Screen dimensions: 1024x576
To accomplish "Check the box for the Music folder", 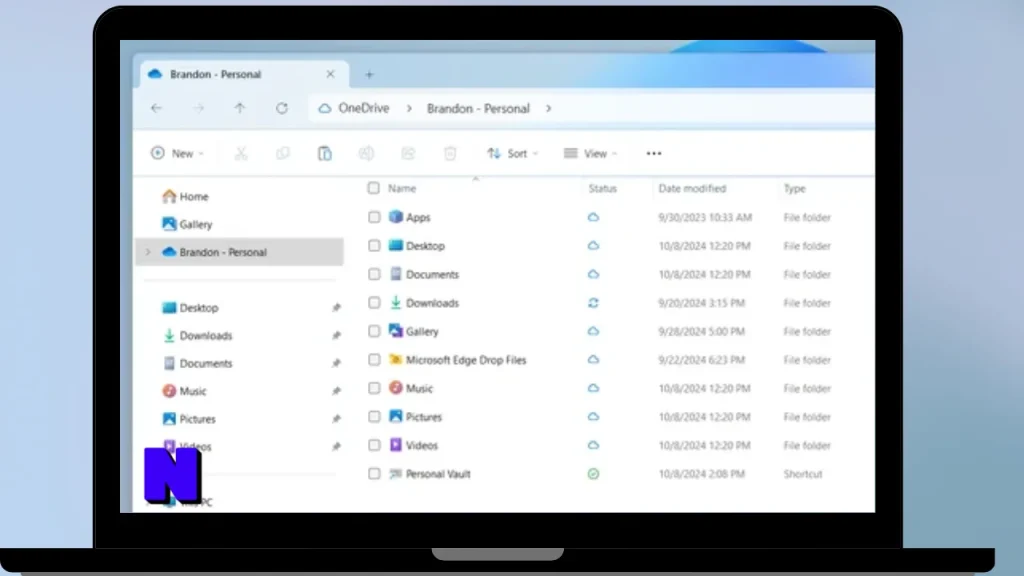I will coord(374,389).
